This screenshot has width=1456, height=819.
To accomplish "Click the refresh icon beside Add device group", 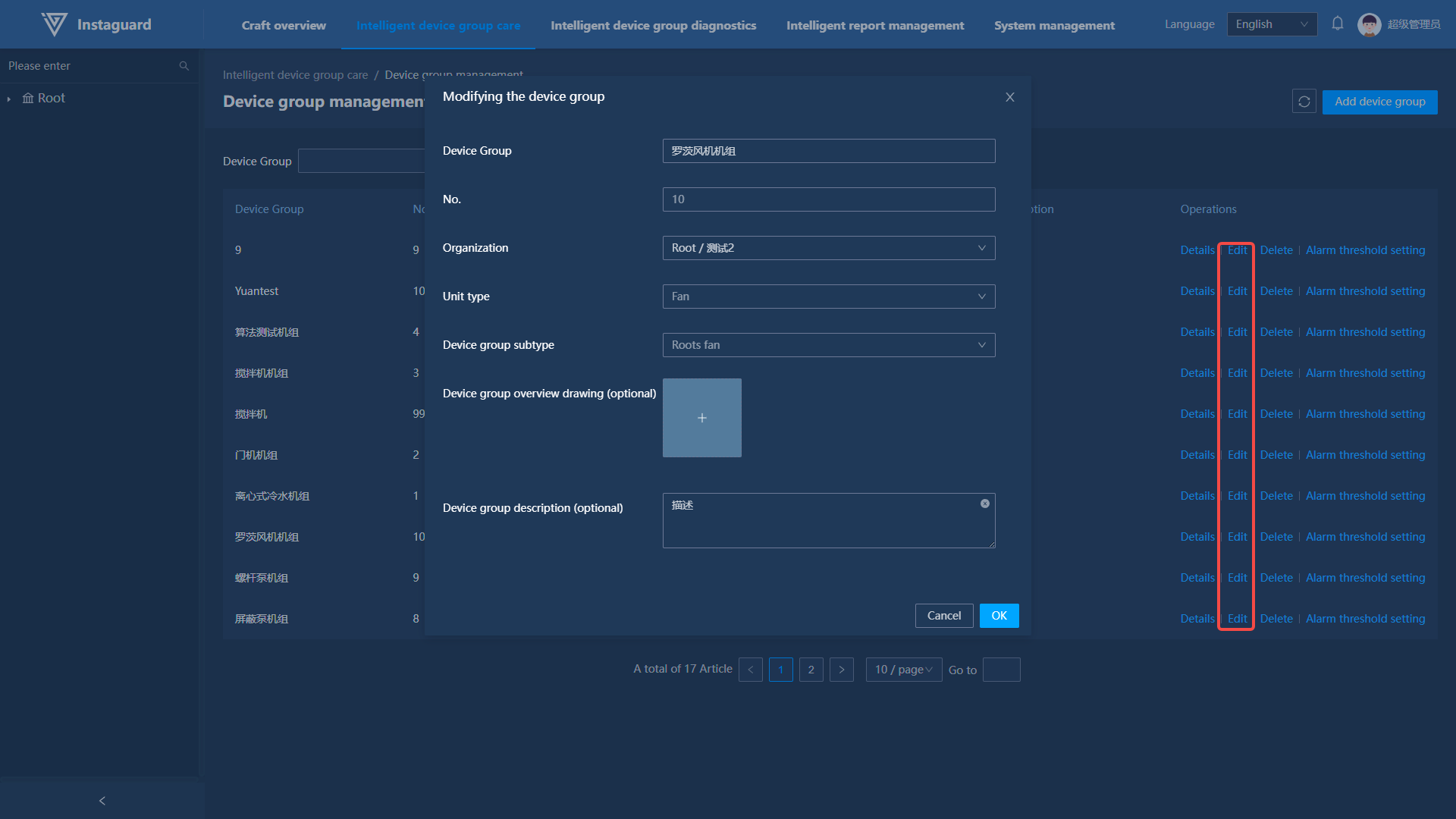I will coord(1304,102).
